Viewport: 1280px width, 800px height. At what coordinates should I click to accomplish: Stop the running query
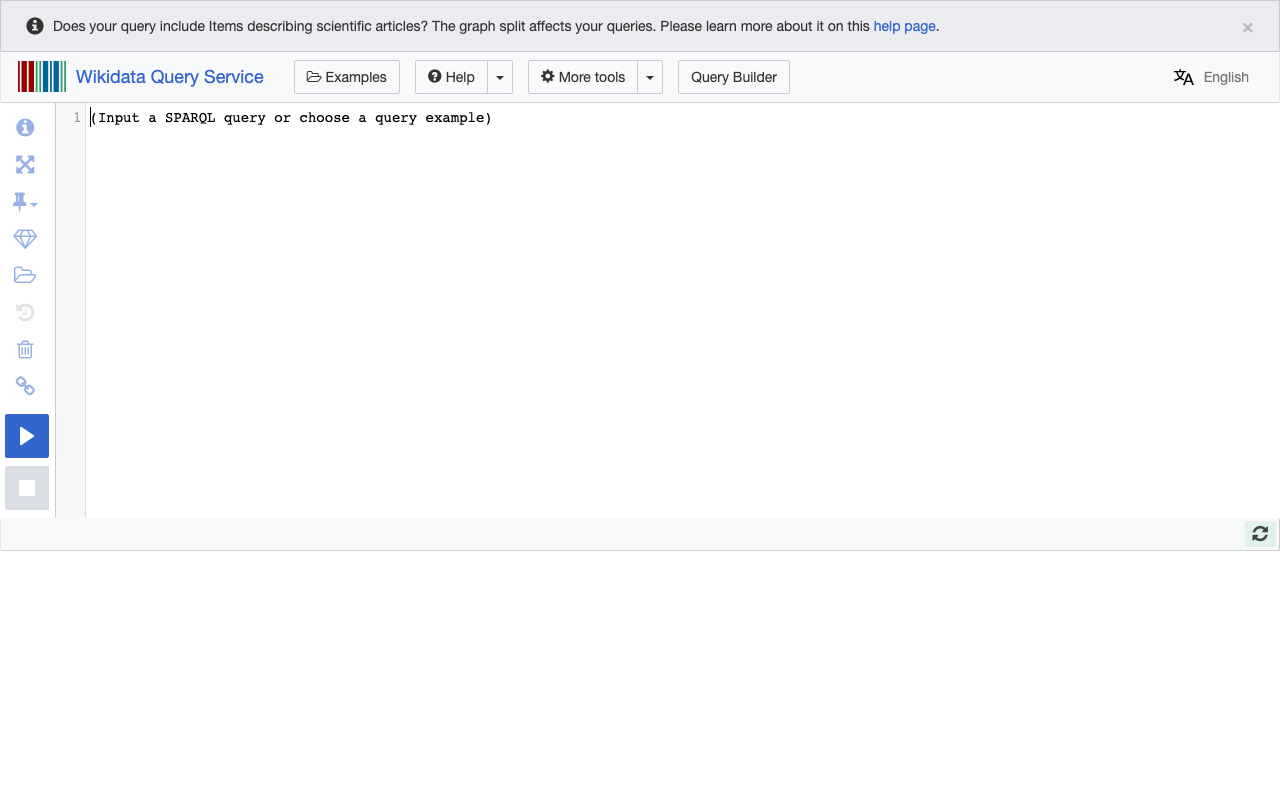point(27,487)
